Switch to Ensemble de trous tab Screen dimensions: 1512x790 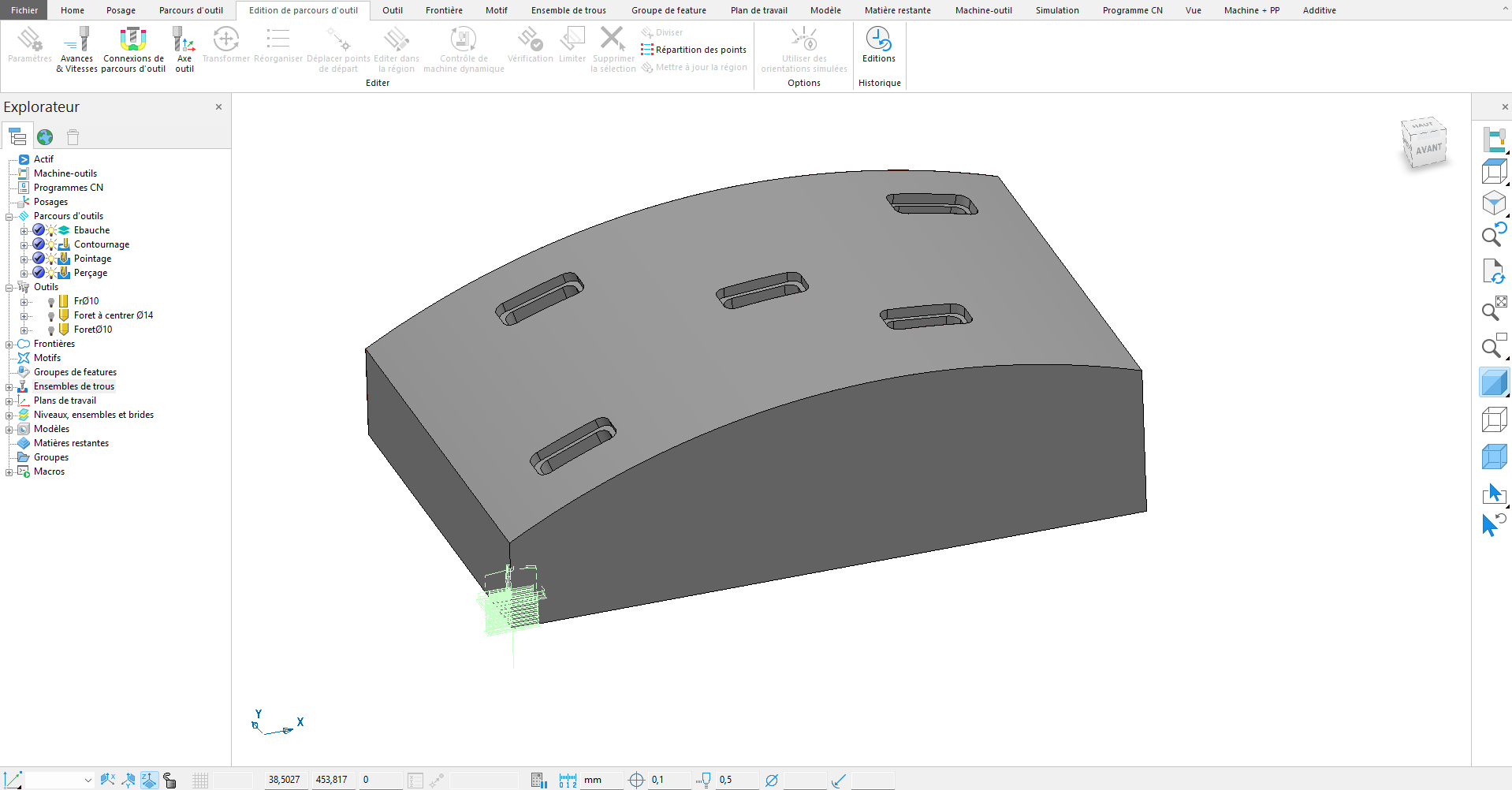(x=568, y=10)
